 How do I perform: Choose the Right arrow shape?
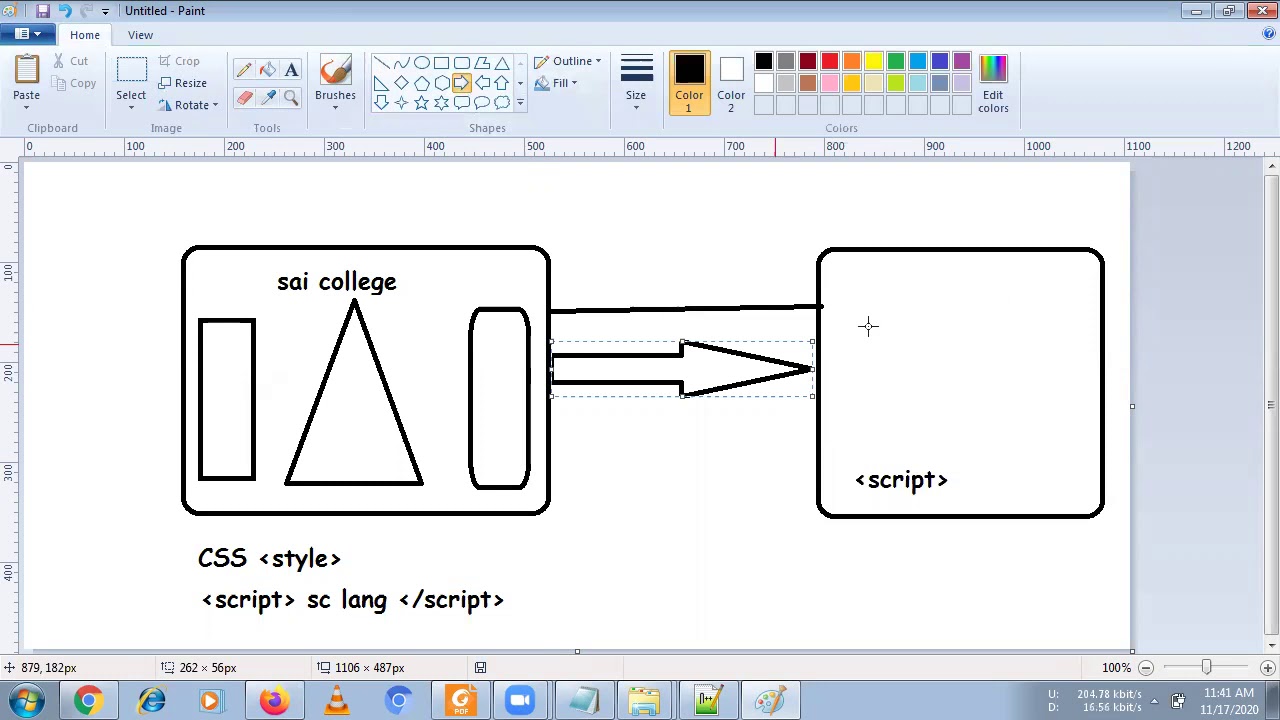pyautogui.click(x=461, y=83)
